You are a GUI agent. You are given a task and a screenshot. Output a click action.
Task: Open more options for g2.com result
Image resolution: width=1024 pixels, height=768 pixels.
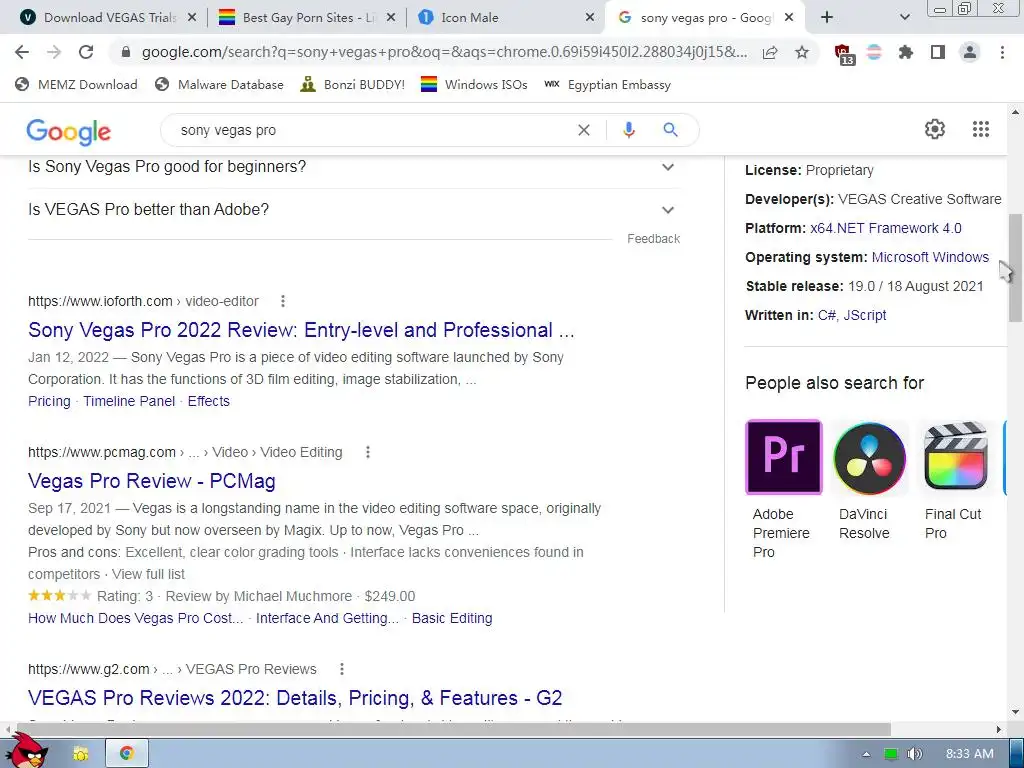tap(342, 669)
